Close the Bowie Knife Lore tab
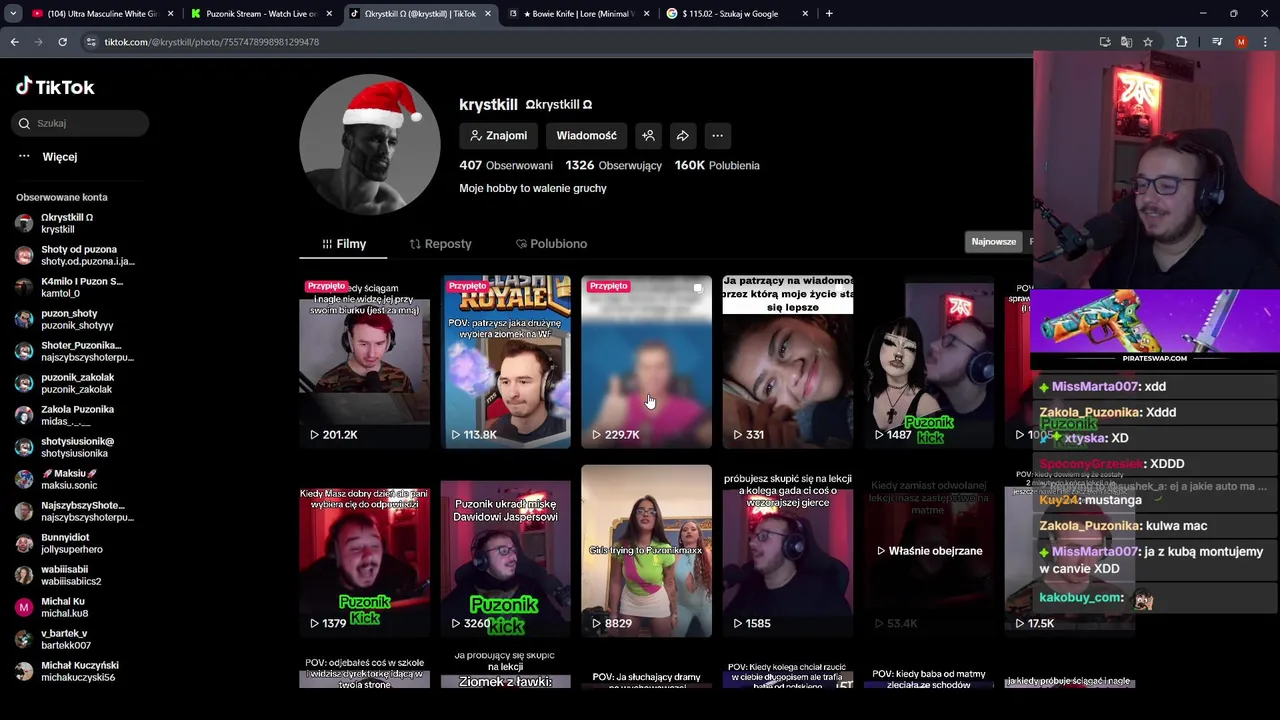The image size is (1280, 720). point(647,14)
